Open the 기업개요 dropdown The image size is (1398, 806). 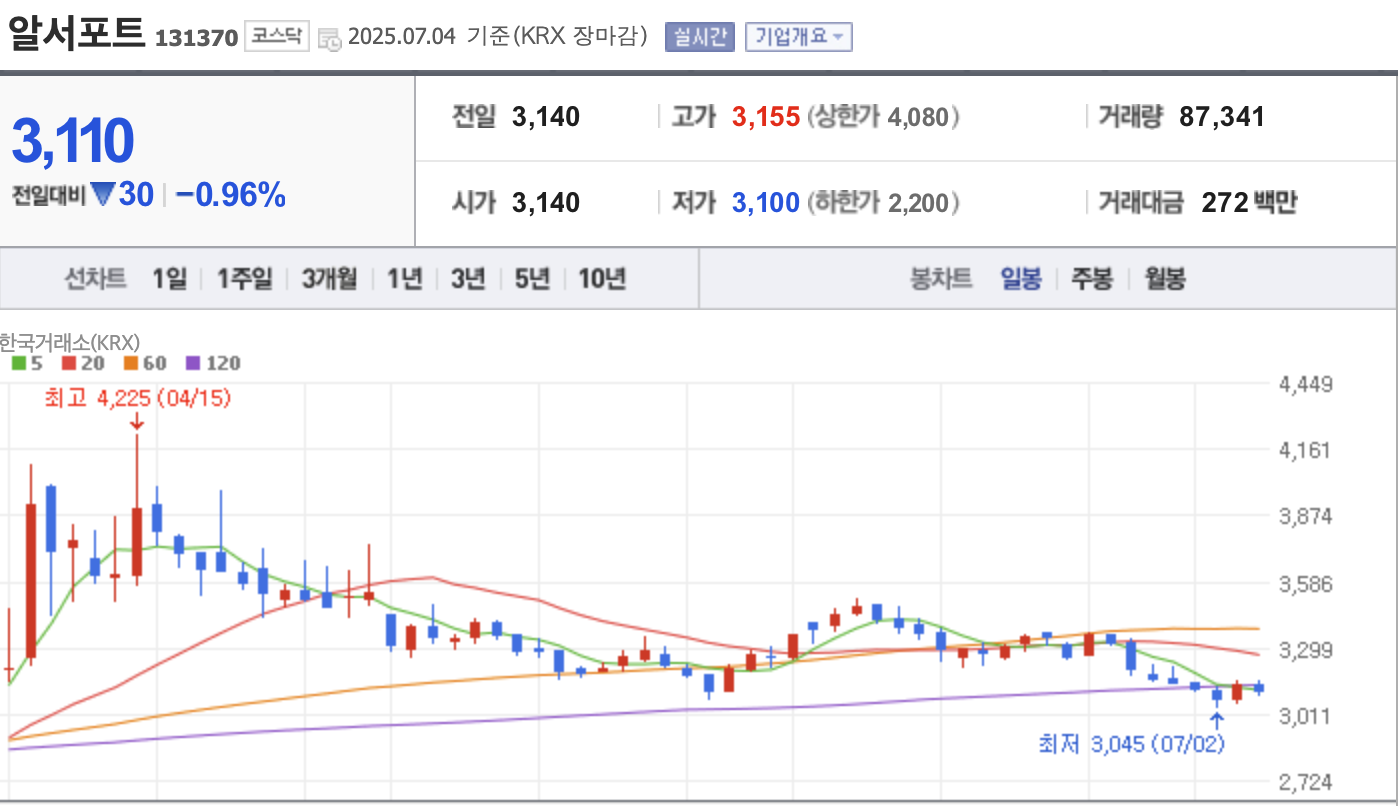coord(798,37)
